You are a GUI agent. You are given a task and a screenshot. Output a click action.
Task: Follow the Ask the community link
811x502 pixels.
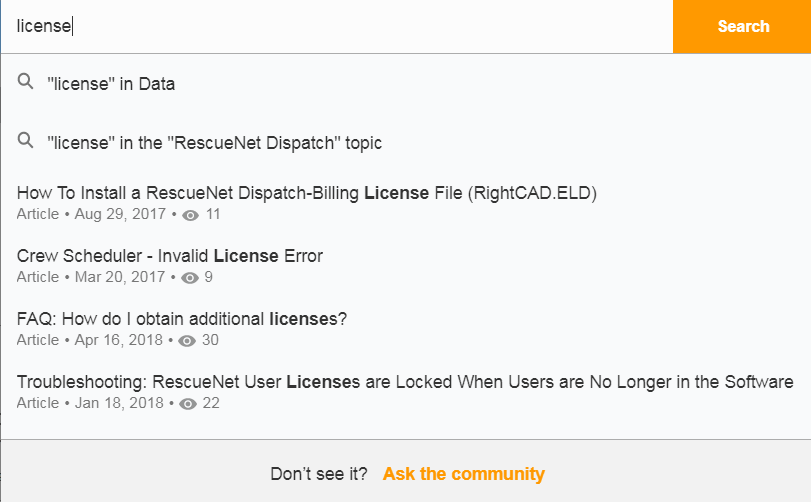click(x=463, y=474)
